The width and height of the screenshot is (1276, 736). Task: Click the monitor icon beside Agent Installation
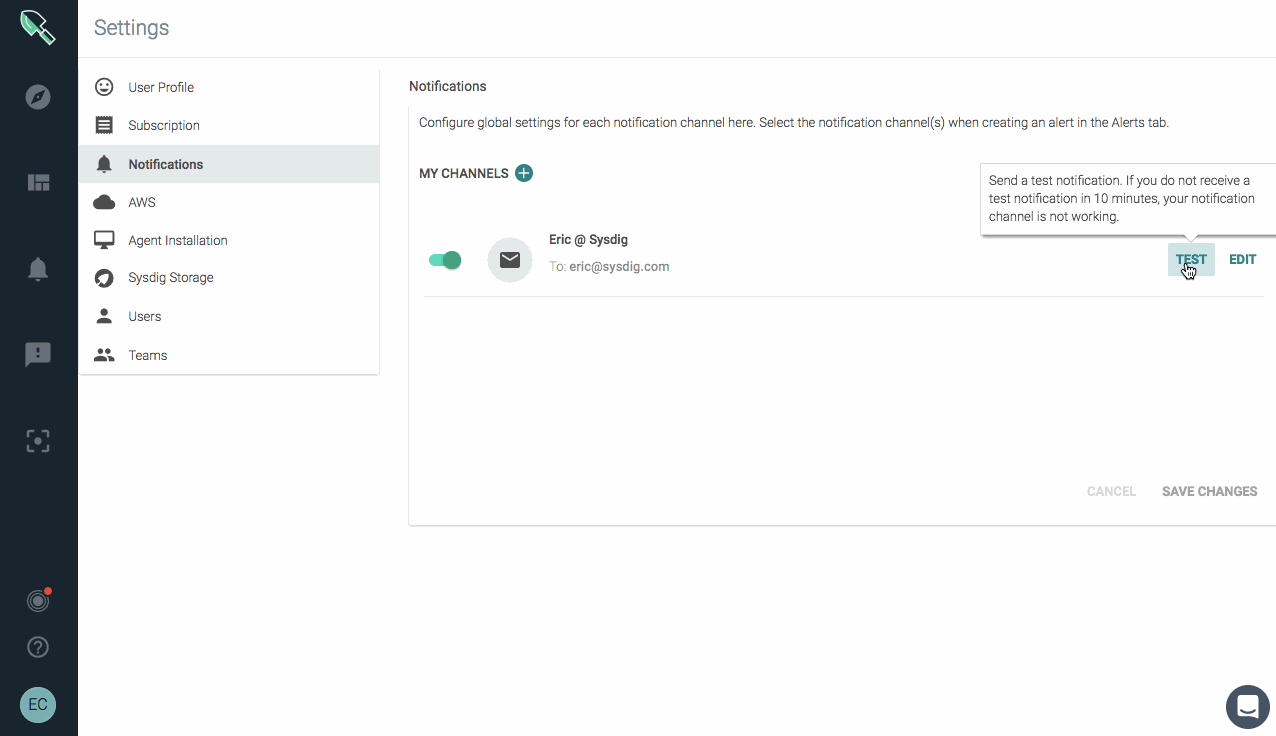(x=104, y=240)
